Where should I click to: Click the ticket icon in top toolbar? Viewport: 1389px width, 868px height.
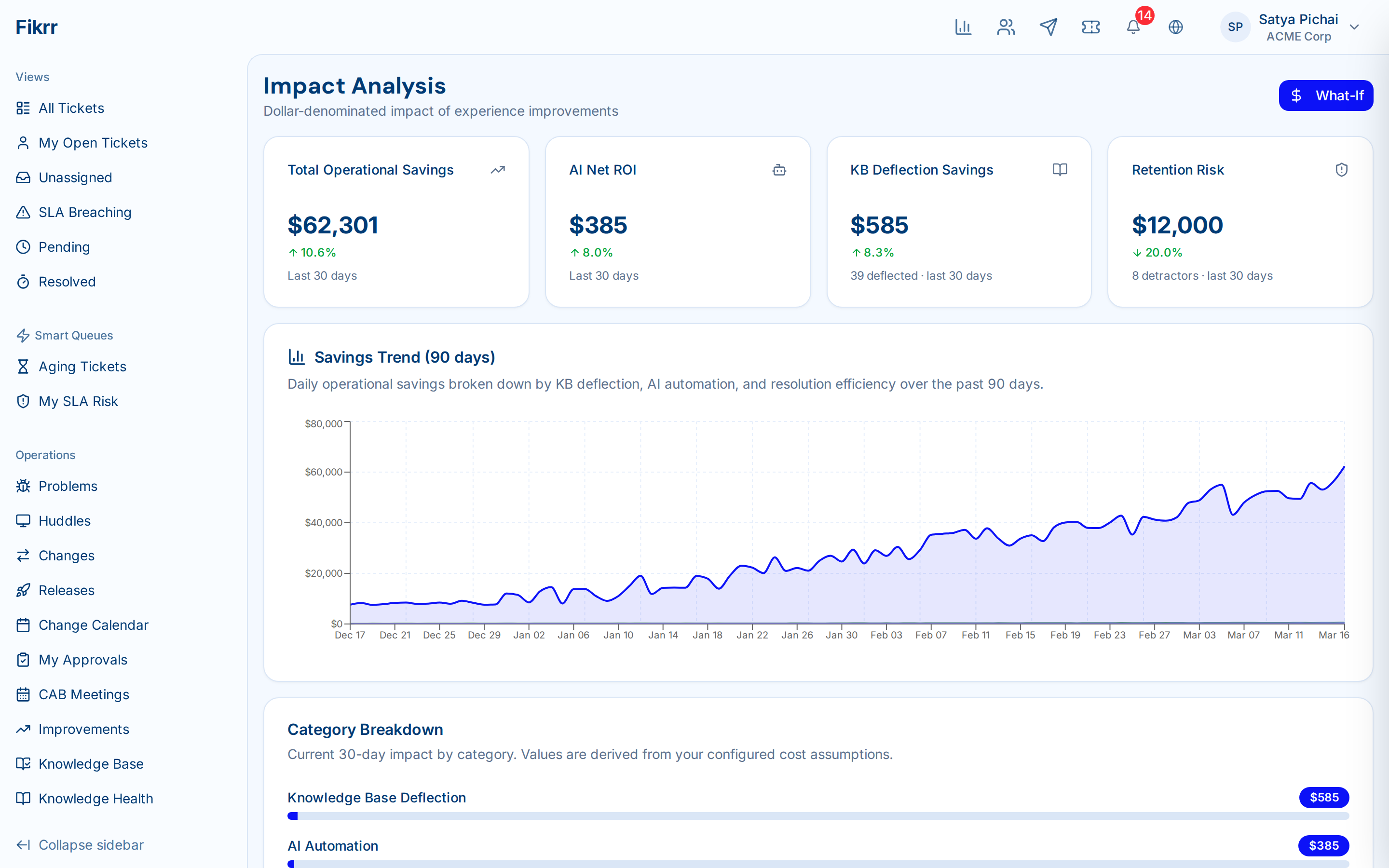1090,27
